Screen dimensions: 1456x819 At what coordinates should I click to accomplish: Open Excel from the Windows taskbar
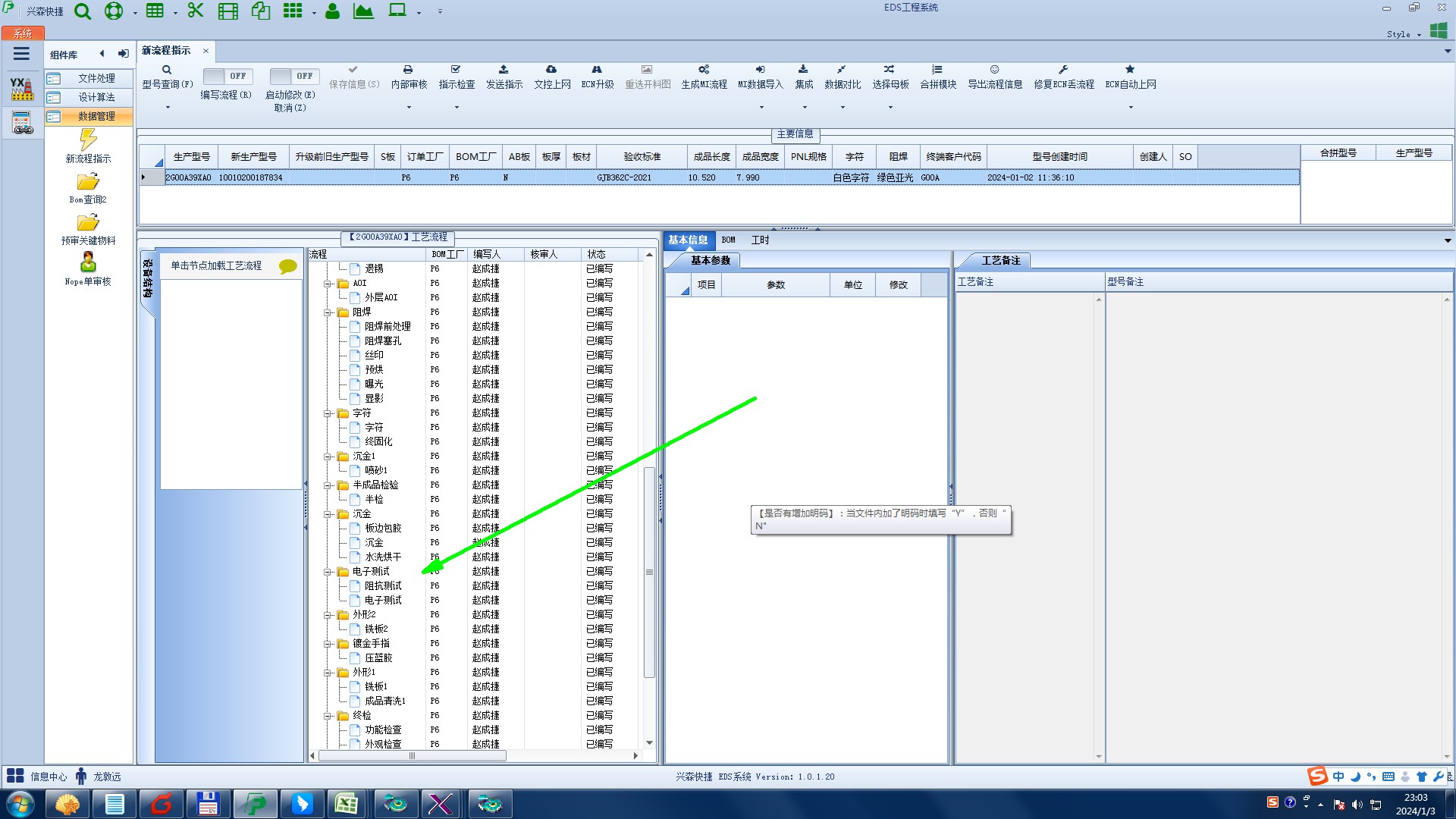pyautogui.click(x=347, y=803)
